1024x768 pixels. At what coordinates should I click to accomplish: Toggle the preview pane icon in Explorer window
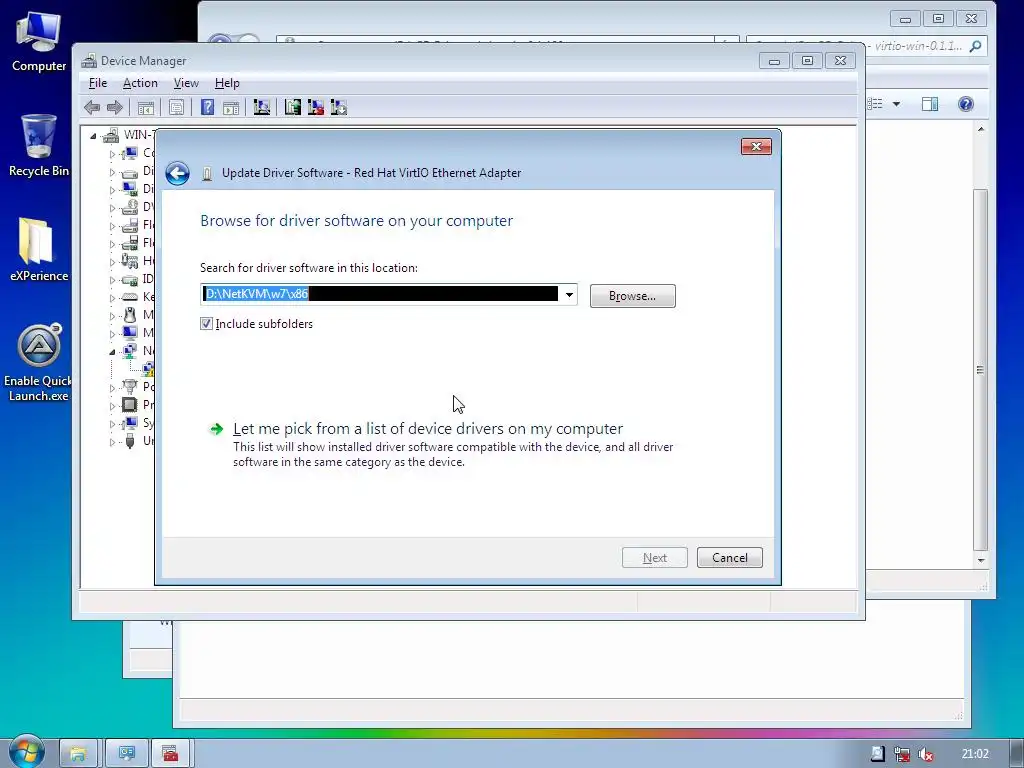point(930,104)
